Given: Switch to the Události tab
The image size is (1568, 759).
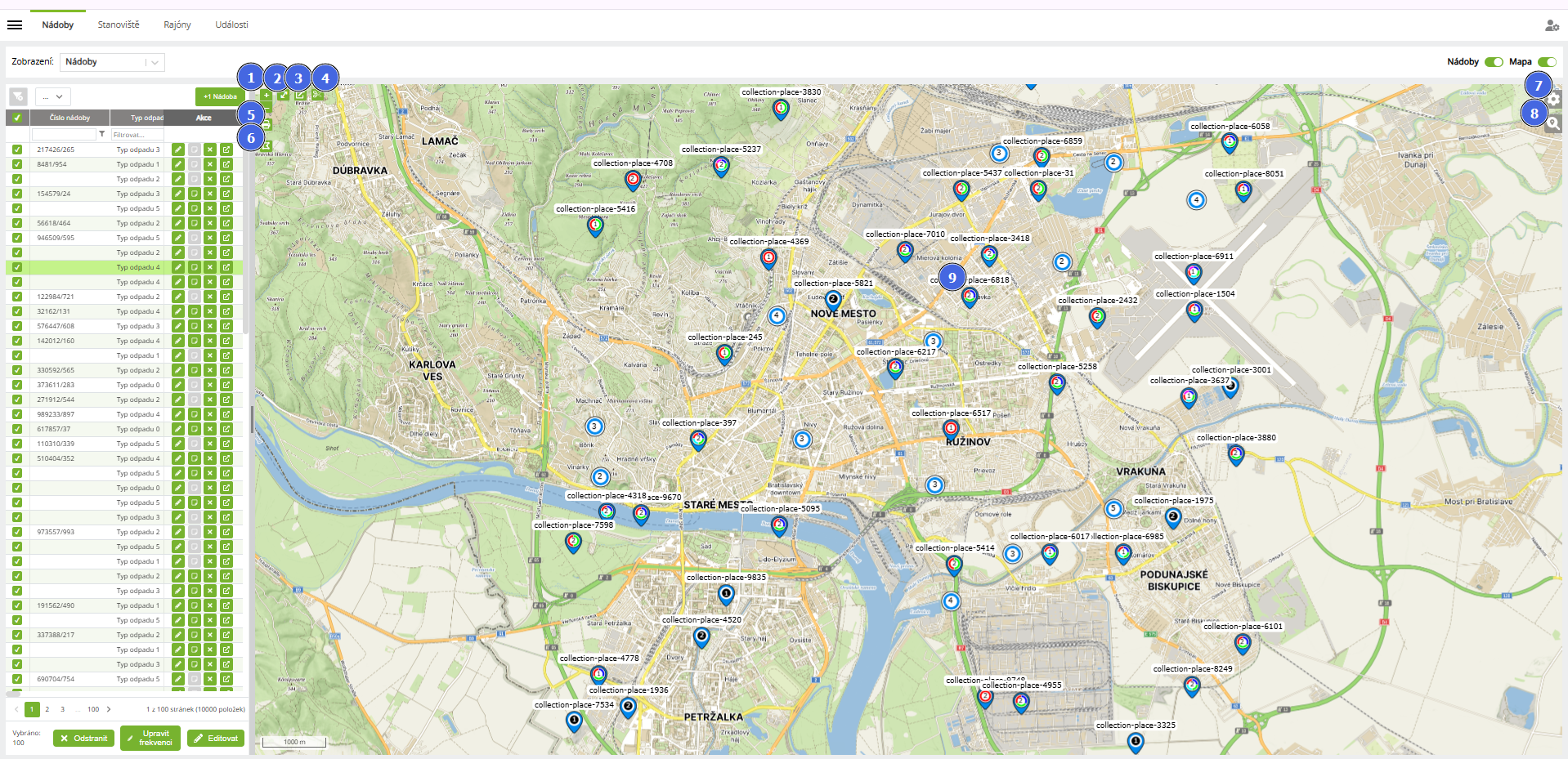Looking at the screenshot, I should [x=231, y=25].
